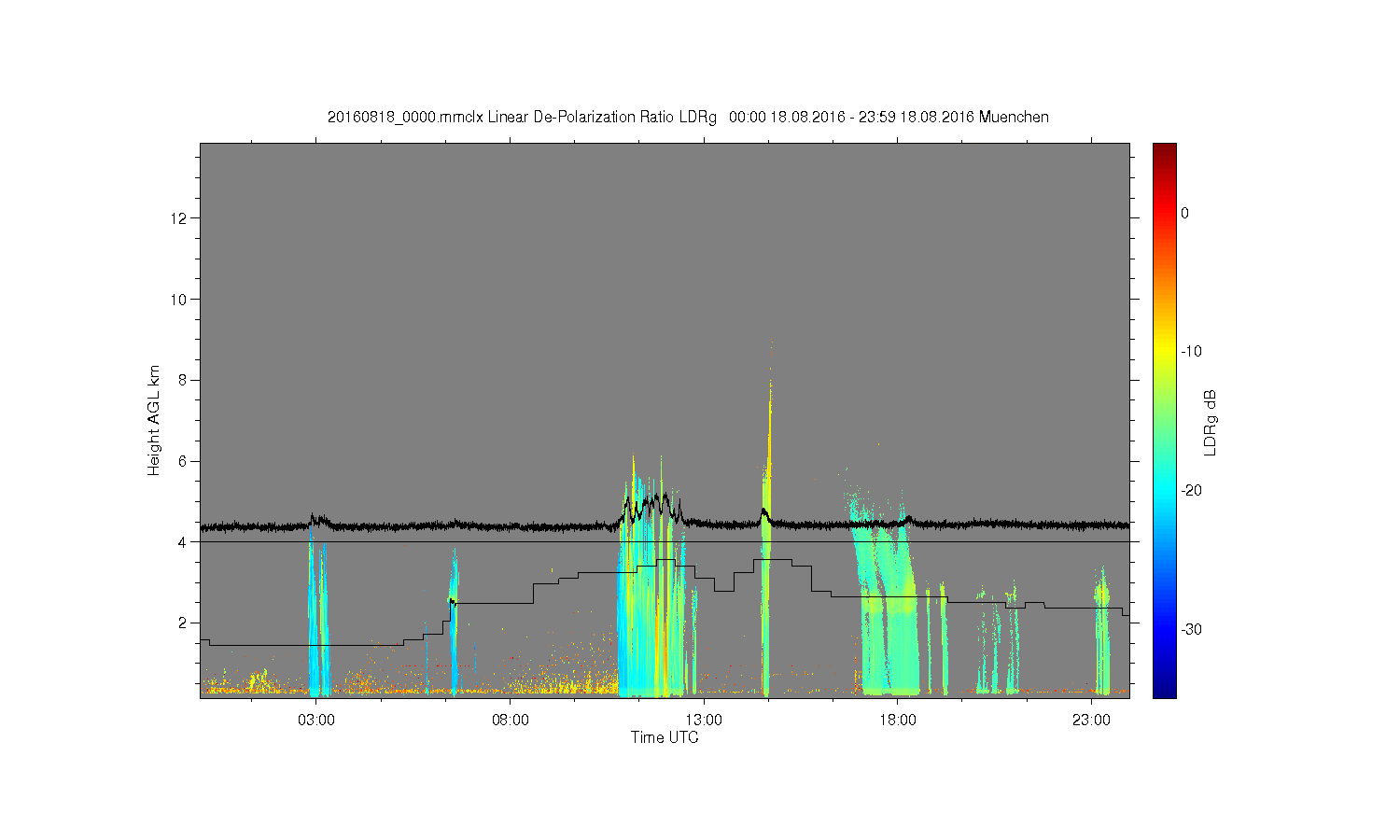Click the 18:00 time axis label
Image resolution: width=1400 pixels, height=840 pixels.
(x=898, y=721)
